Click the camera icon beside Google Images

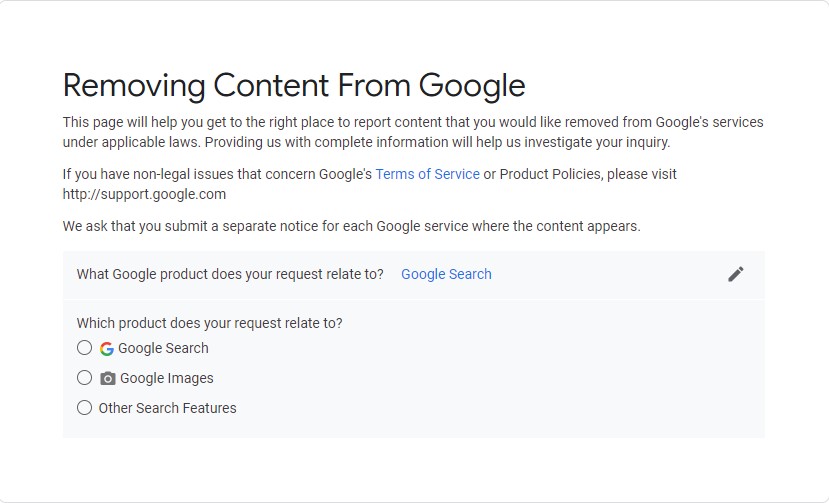coord(108,379)
